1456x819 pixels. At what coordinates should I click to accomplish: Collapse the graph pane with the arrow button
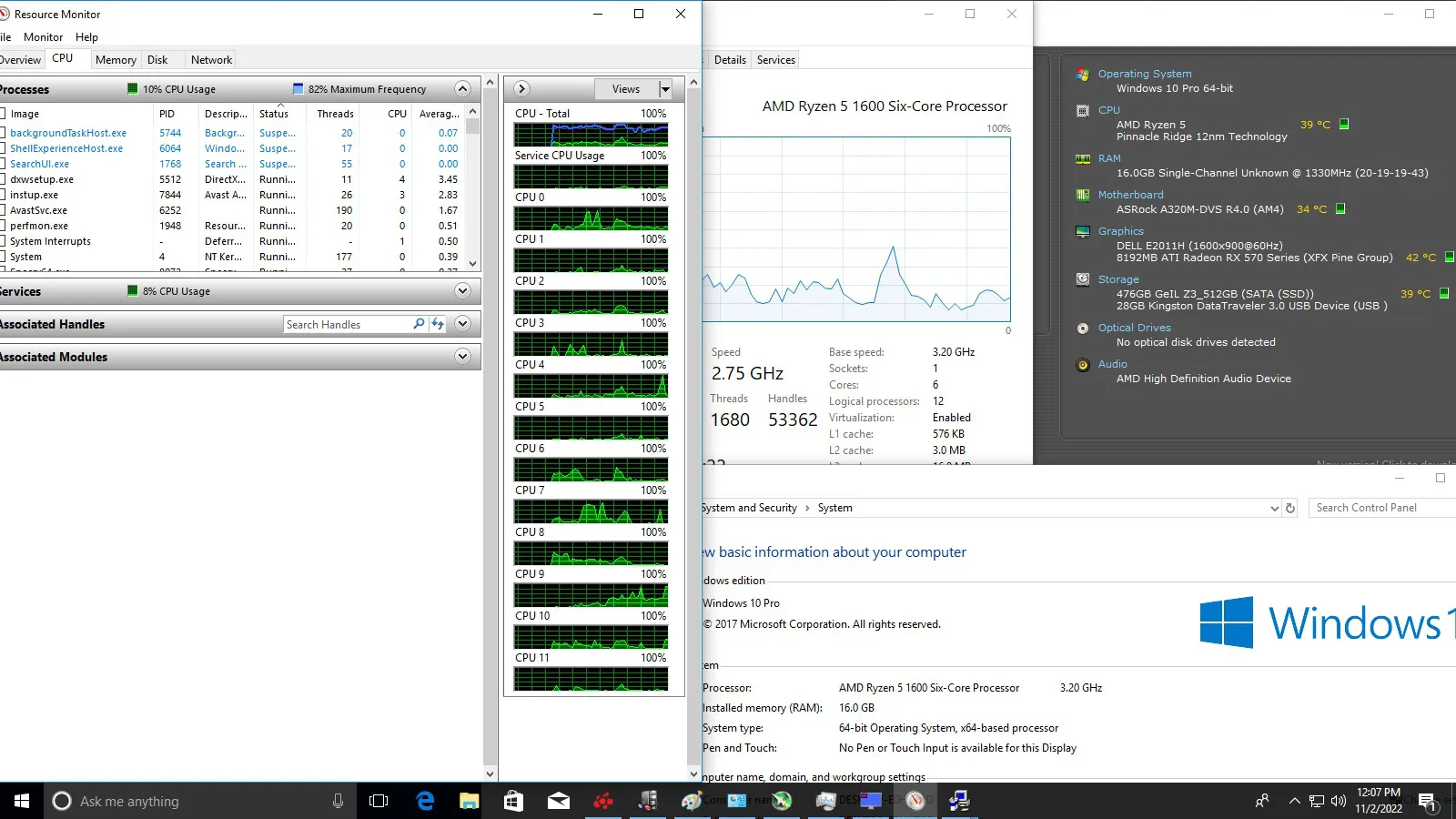(x=521, y=89)
